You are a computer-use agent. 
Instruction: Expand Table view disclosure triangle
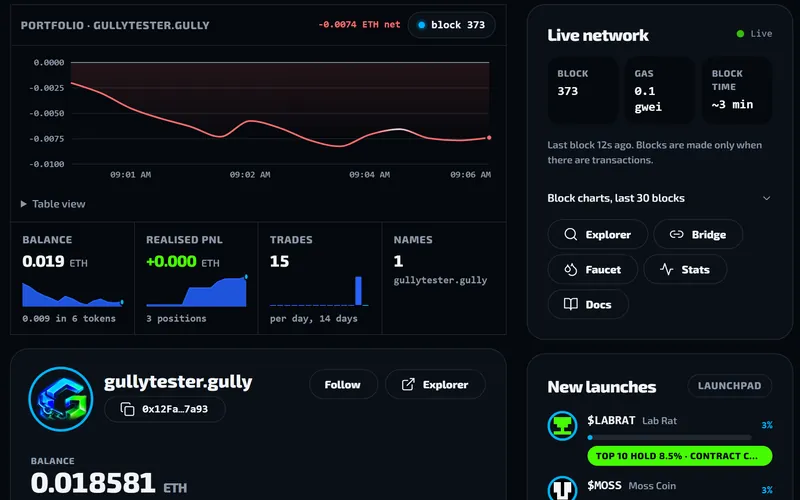pos(23,204)
